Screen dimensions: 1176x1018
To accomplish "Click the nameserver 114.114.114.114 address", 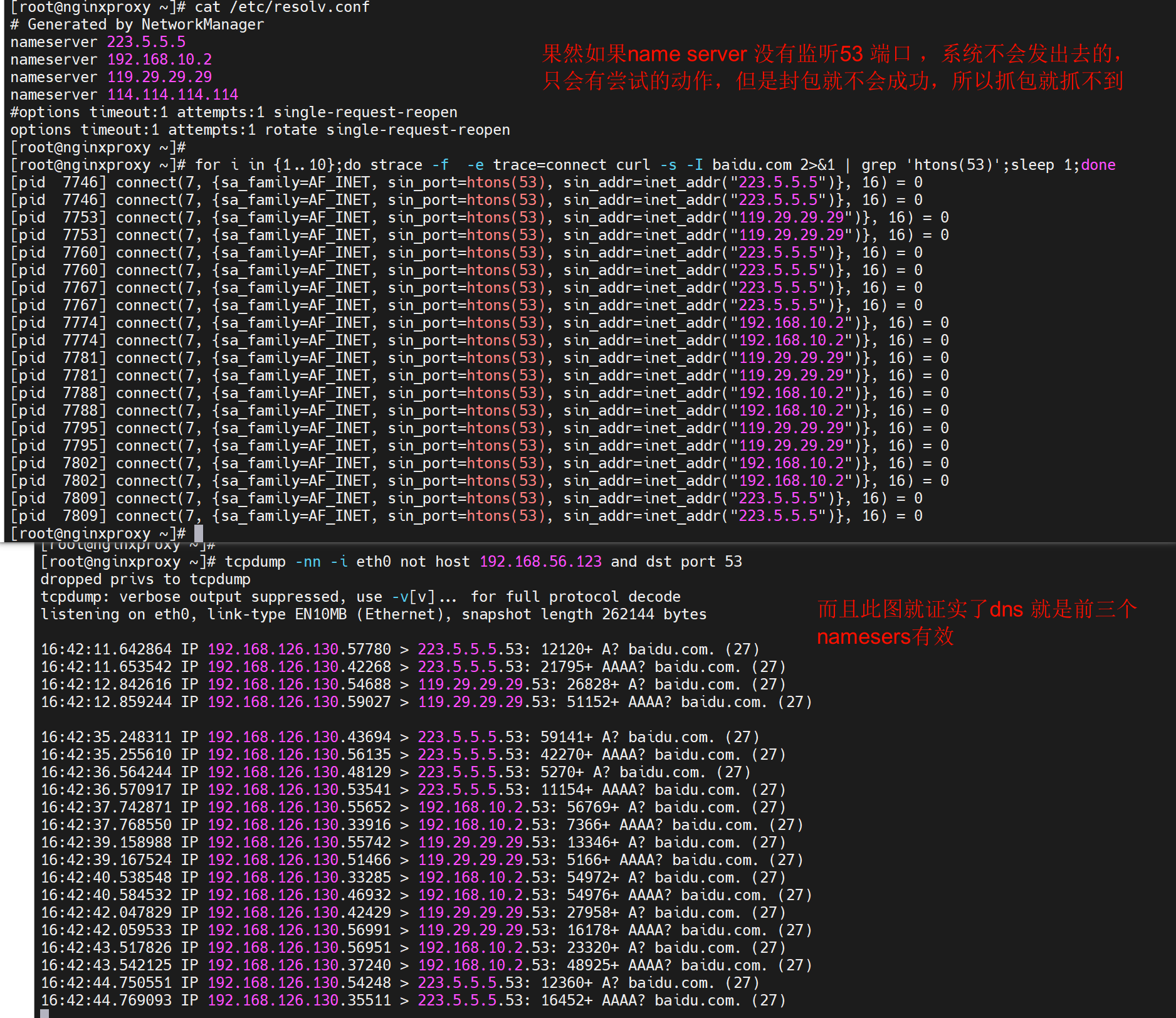I will tap(172, 95).
